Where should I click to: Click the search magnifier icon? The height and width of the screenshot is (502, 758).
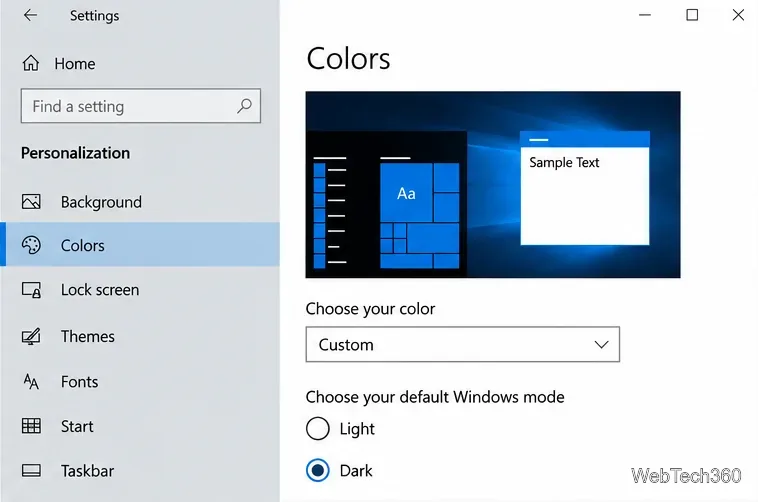(x=245, y=105)
